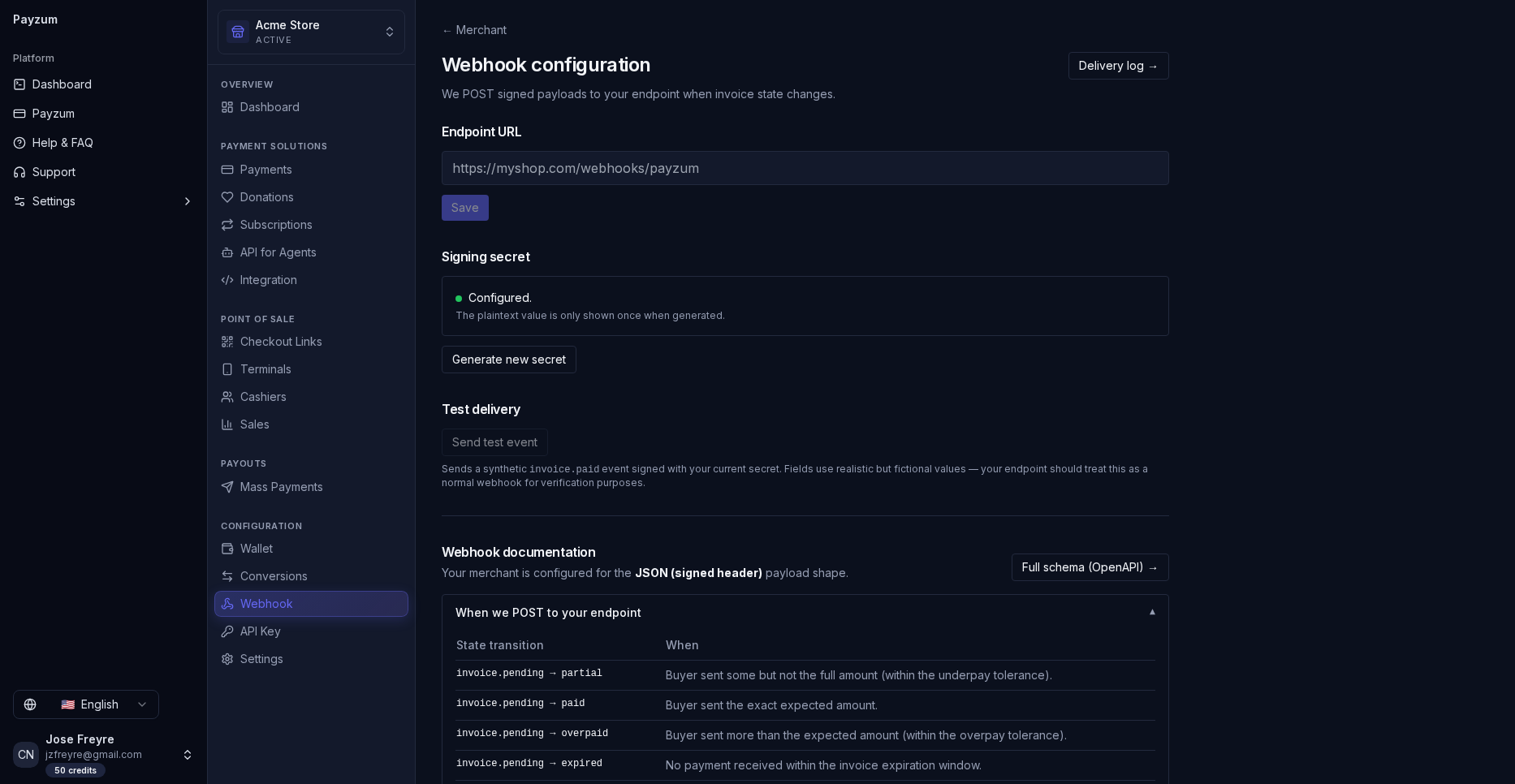
Task: Click the invoice.pending → partial row
Action: [x=805, y=675]
